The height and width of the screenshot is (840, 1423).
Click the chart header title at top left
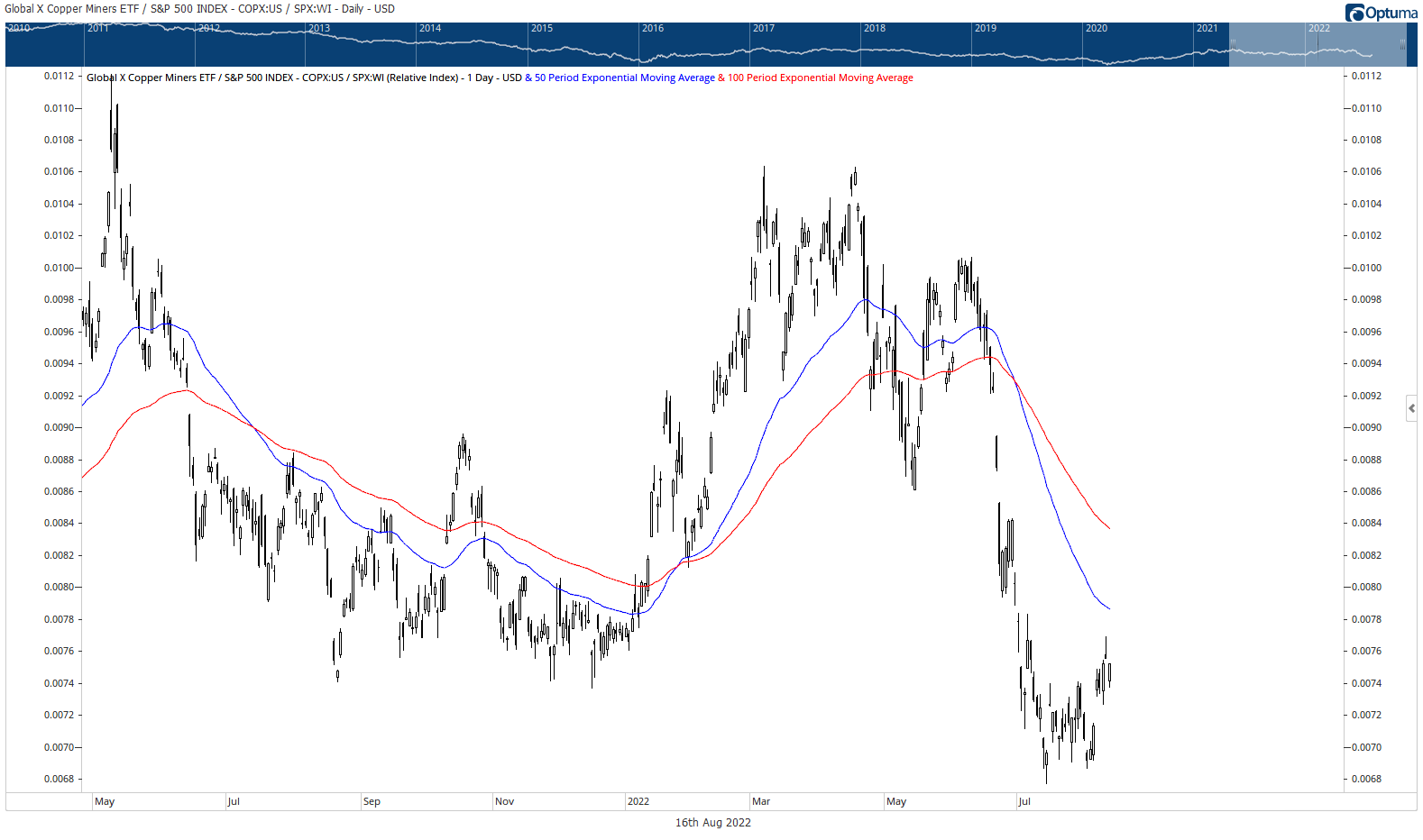(199, 9)
